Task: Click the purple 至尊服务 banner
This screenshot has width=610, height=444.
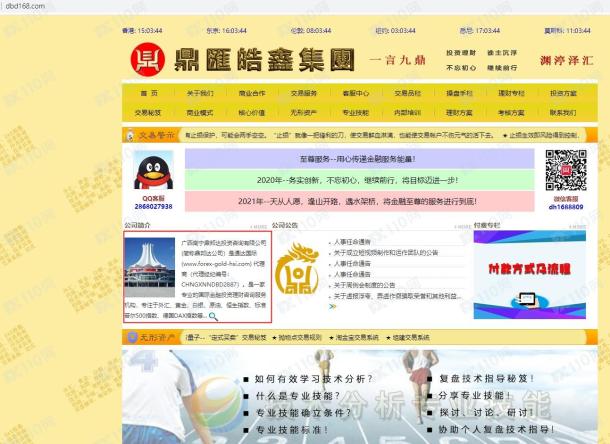Action: [x=359, y=159]
